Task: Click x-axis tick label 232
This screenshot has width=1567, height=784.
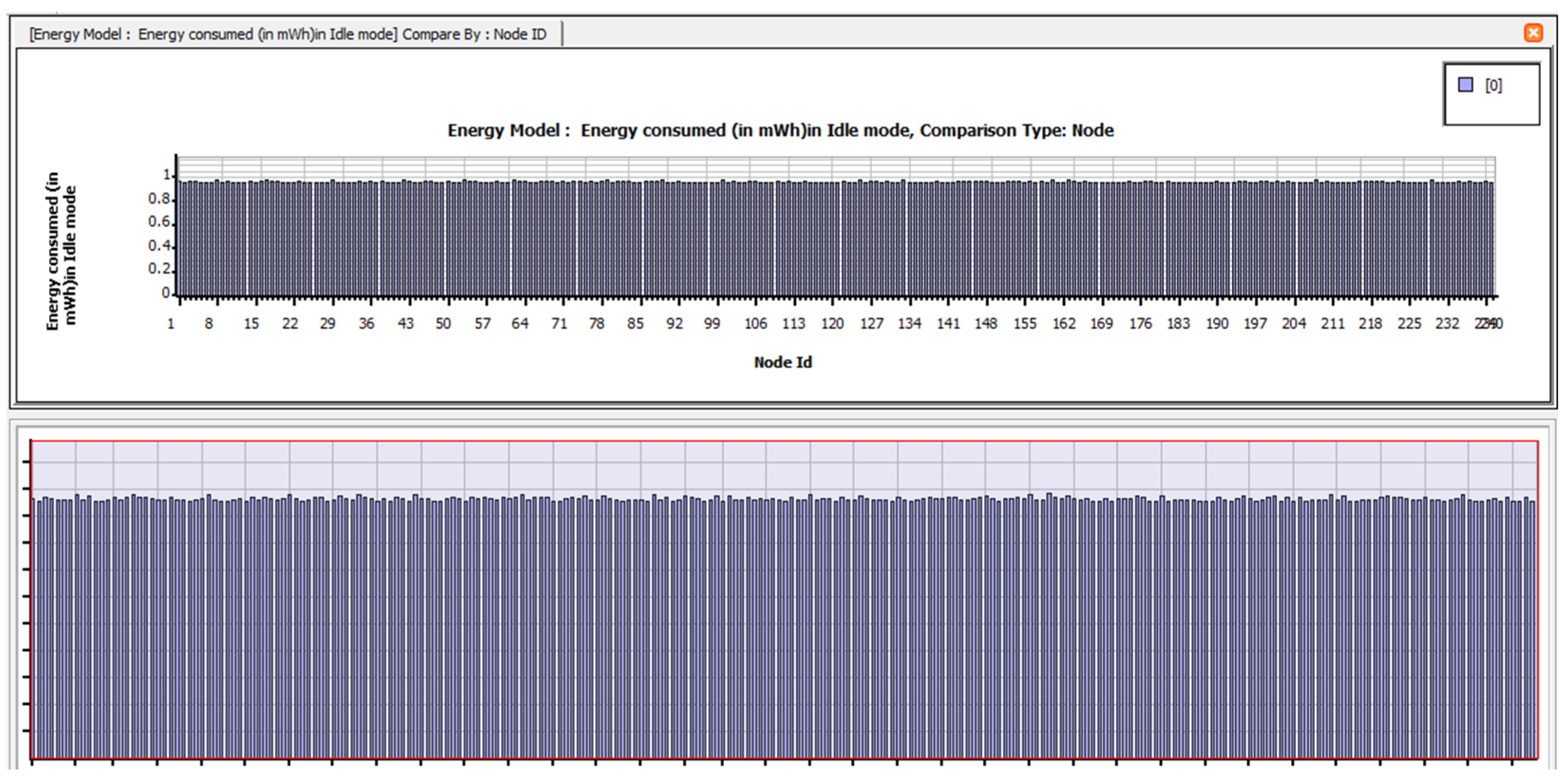Action: coord(1446,323)
